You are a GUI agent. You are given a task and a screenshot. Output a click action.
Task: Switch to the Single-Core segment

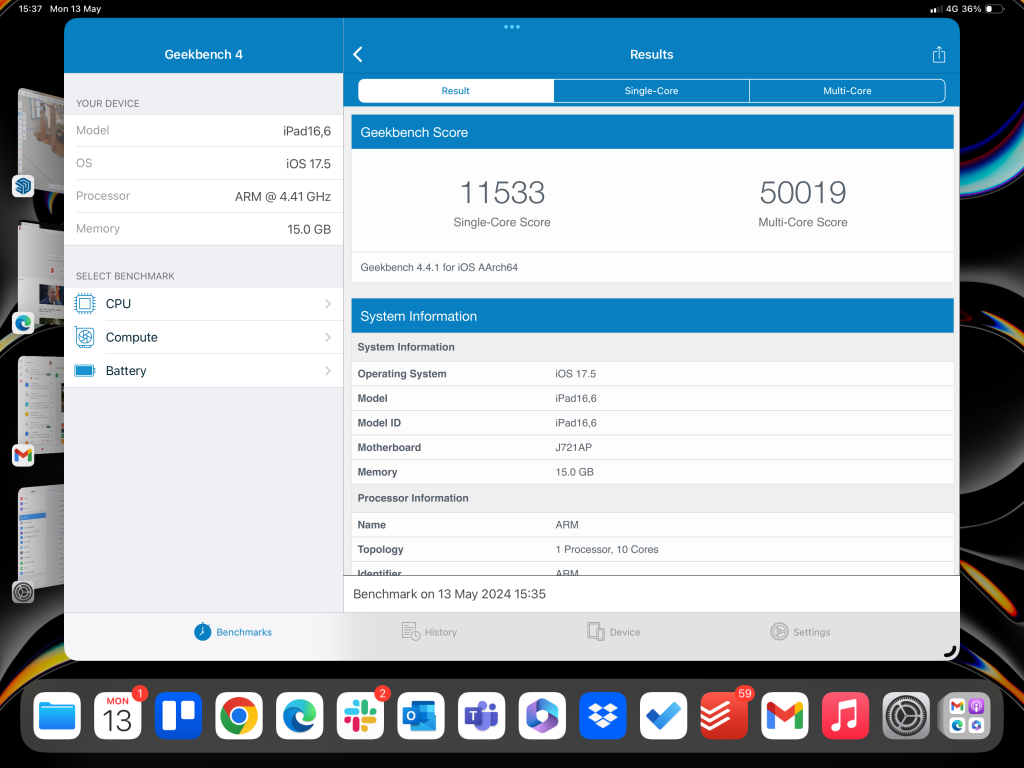[651, 91]
